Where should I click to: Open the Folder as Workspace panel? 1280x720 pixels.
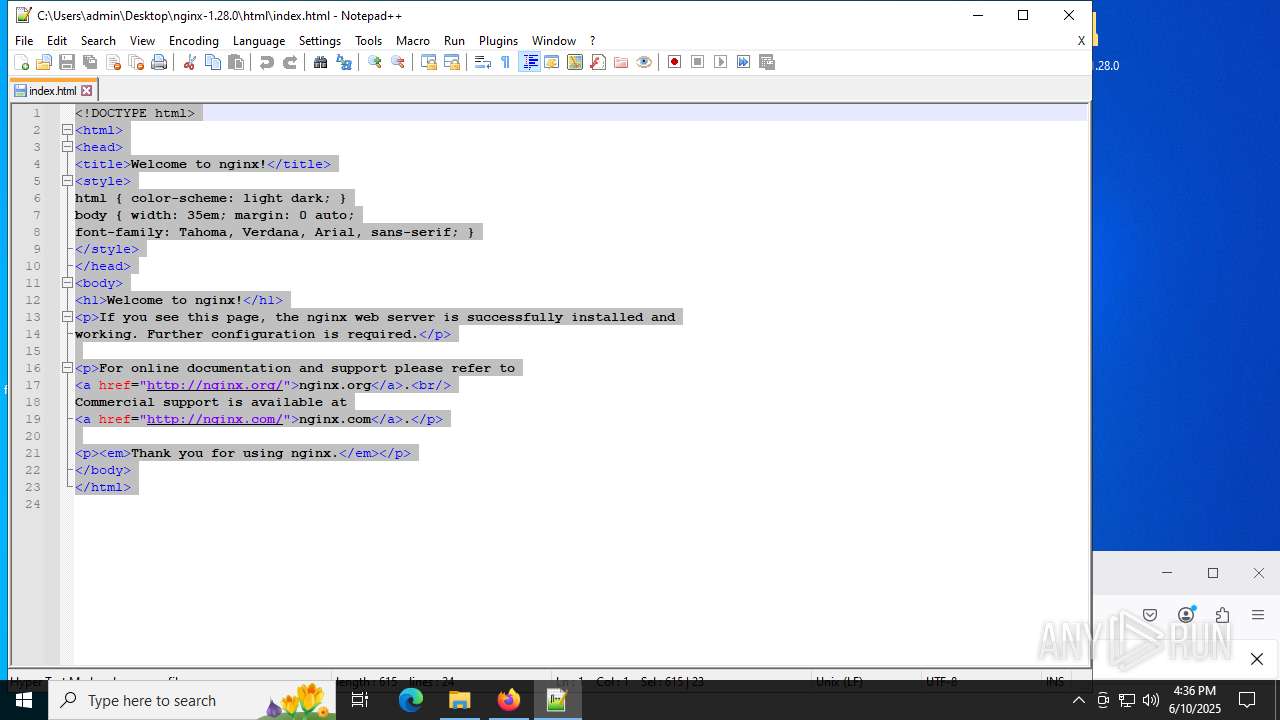click(x=621, y=62)
